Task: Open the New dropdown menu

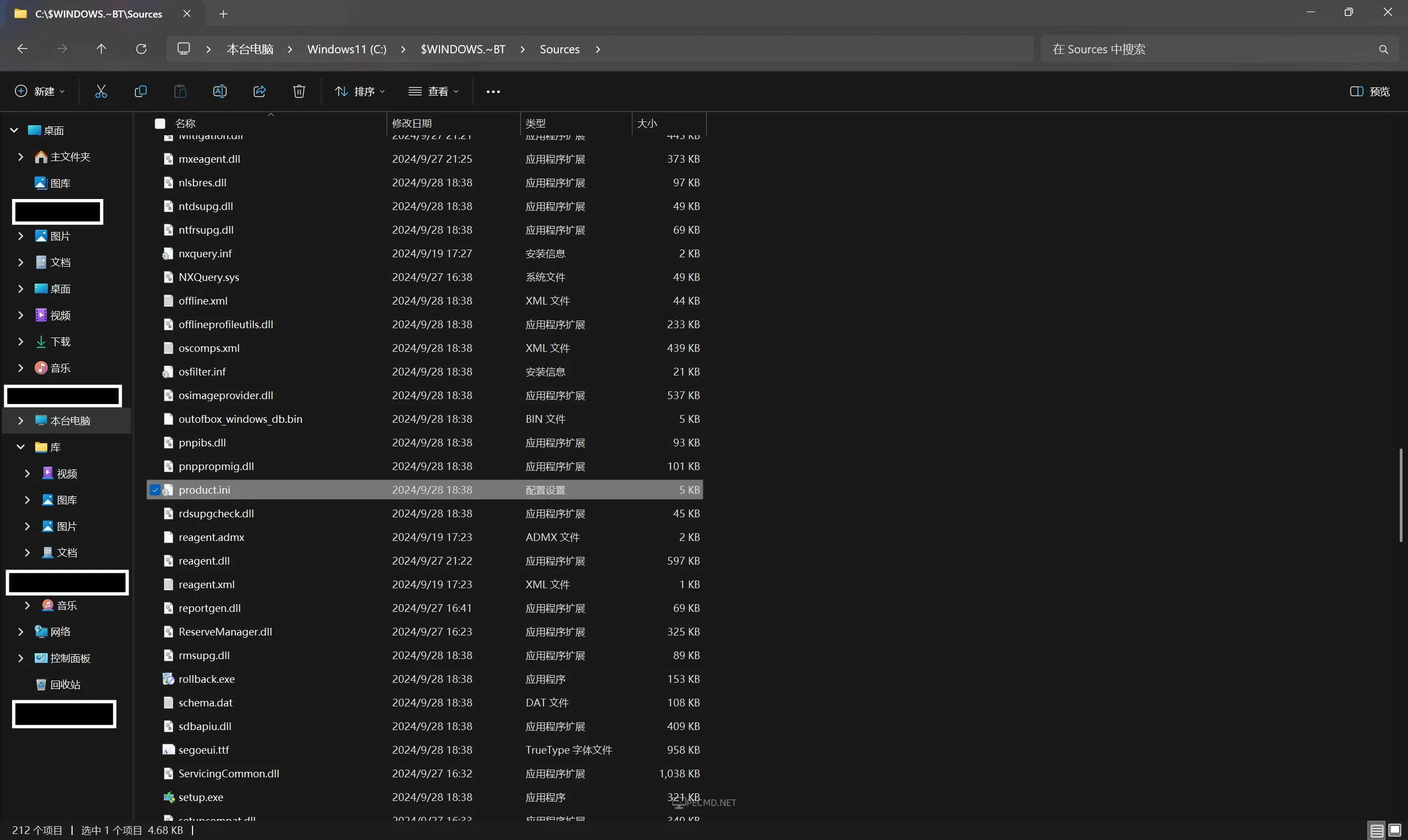Action: 39,92
